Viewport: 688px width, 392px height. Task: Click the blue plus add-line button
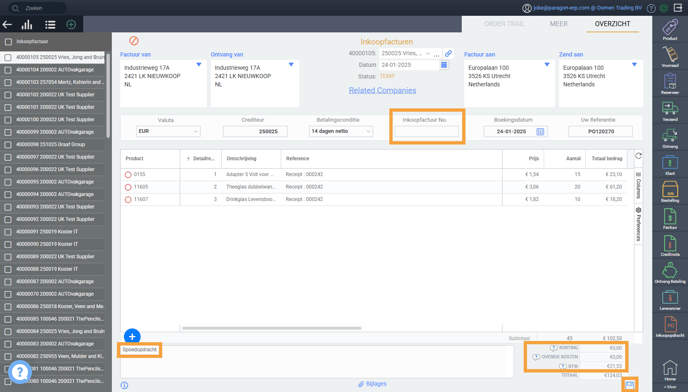(x=132, y=337)
